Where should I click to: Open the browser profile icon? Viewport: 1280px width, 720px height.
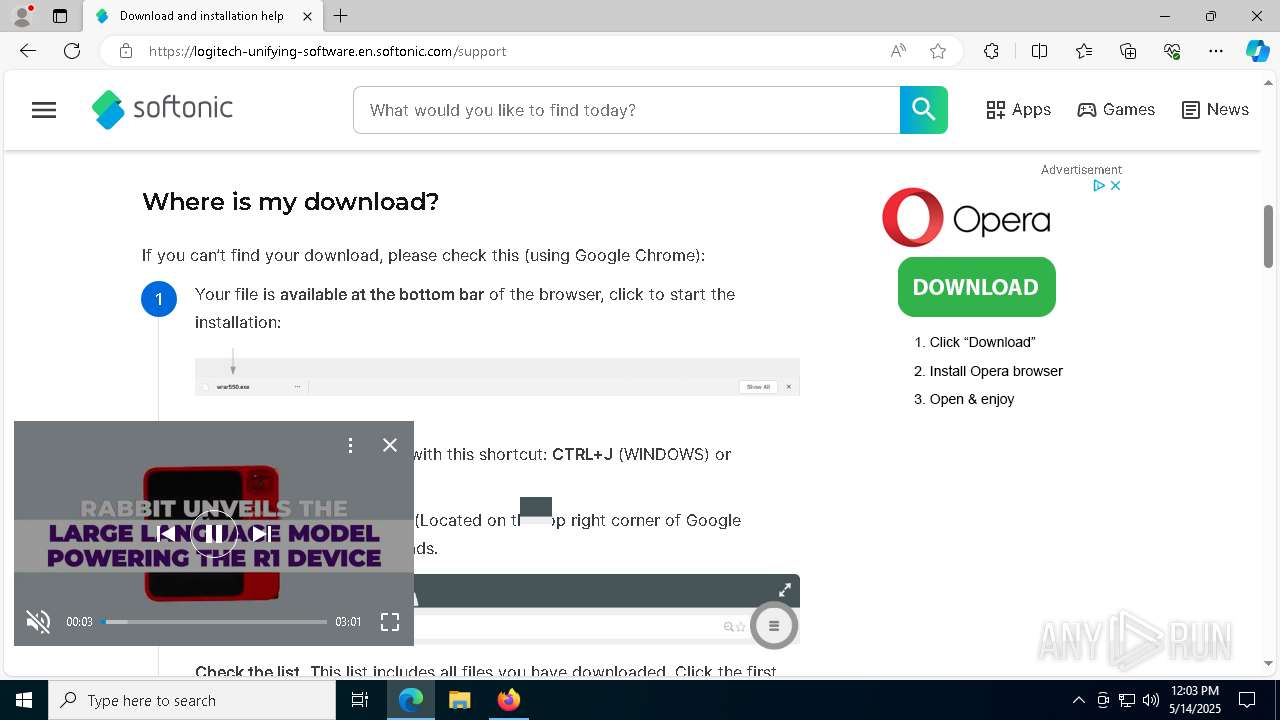(22, 16)
